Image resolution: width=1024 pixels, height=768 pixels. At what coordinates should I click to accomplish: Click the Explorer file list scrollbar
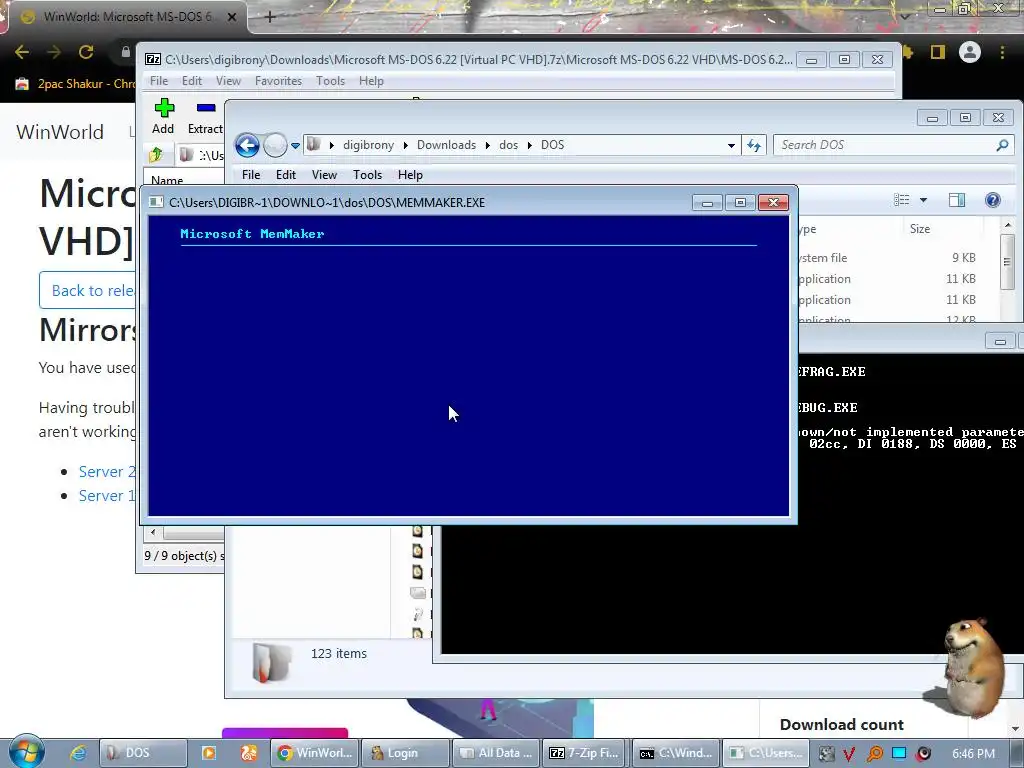[x=1007, y=261]
